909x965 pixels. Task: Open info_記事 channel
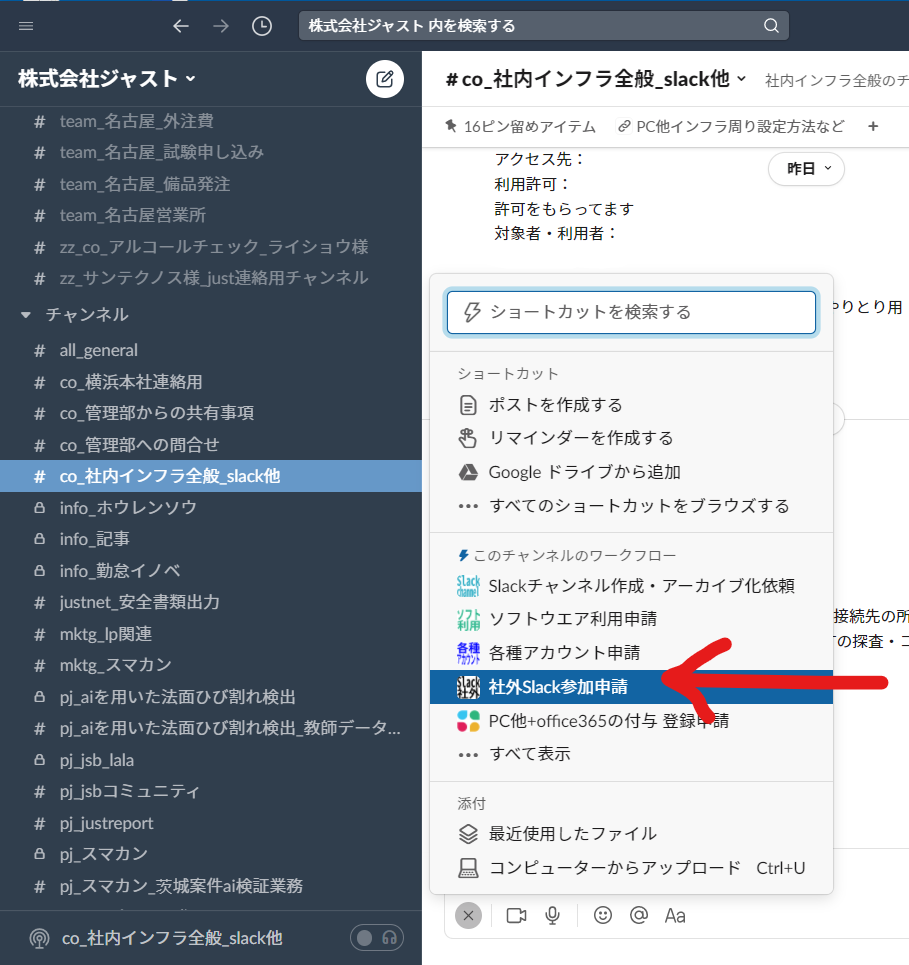click(x=210, y=539)
